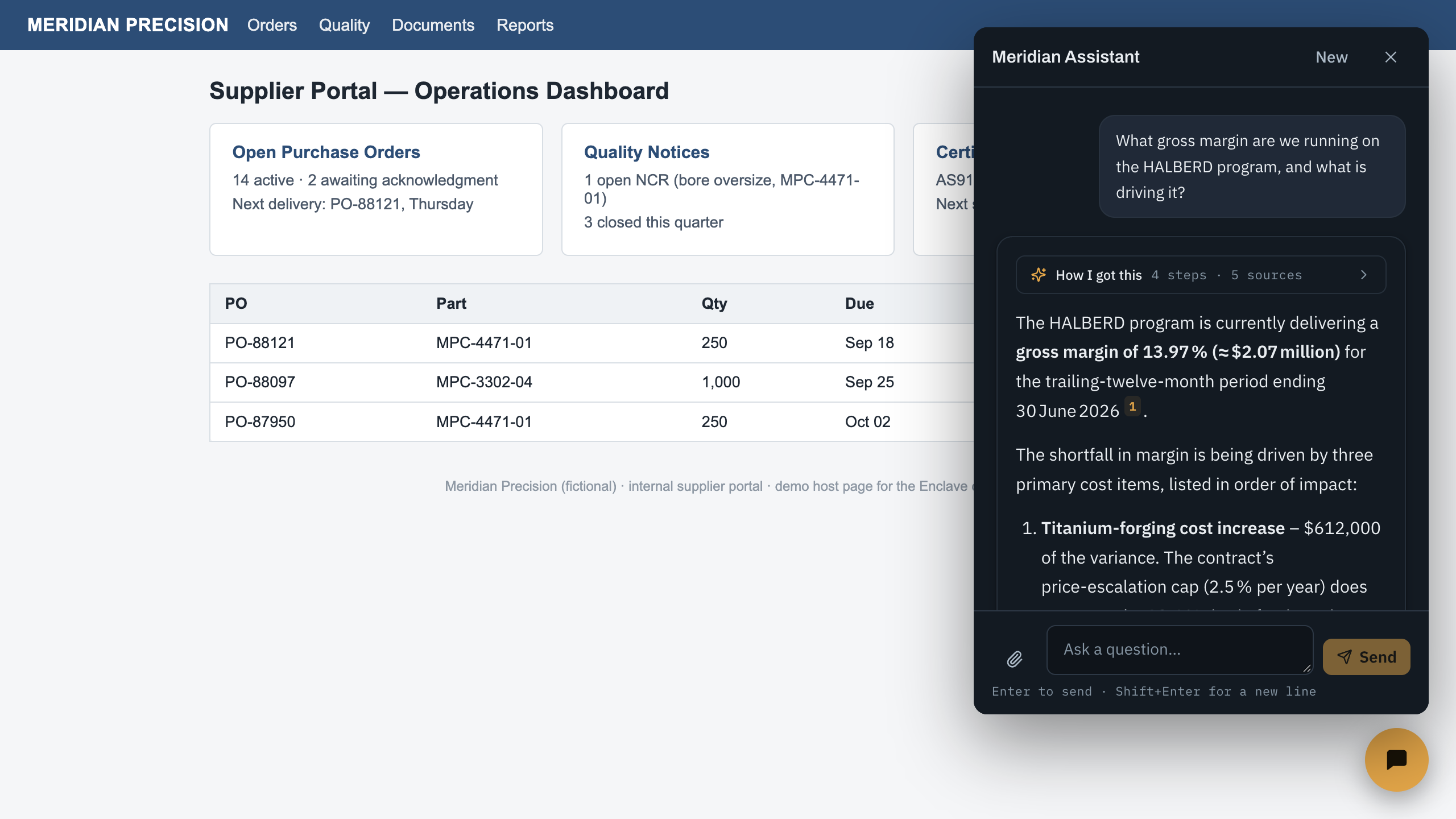This screenshot has height=819, width=1456.
Task: Click the Oct 02 due date
Action: point(867,422)
